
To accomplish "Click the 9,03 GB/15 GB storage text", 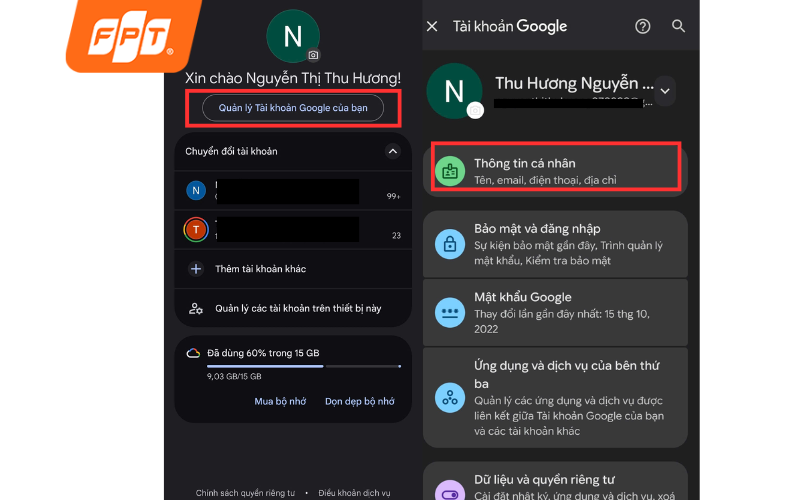I will point(234,377).
